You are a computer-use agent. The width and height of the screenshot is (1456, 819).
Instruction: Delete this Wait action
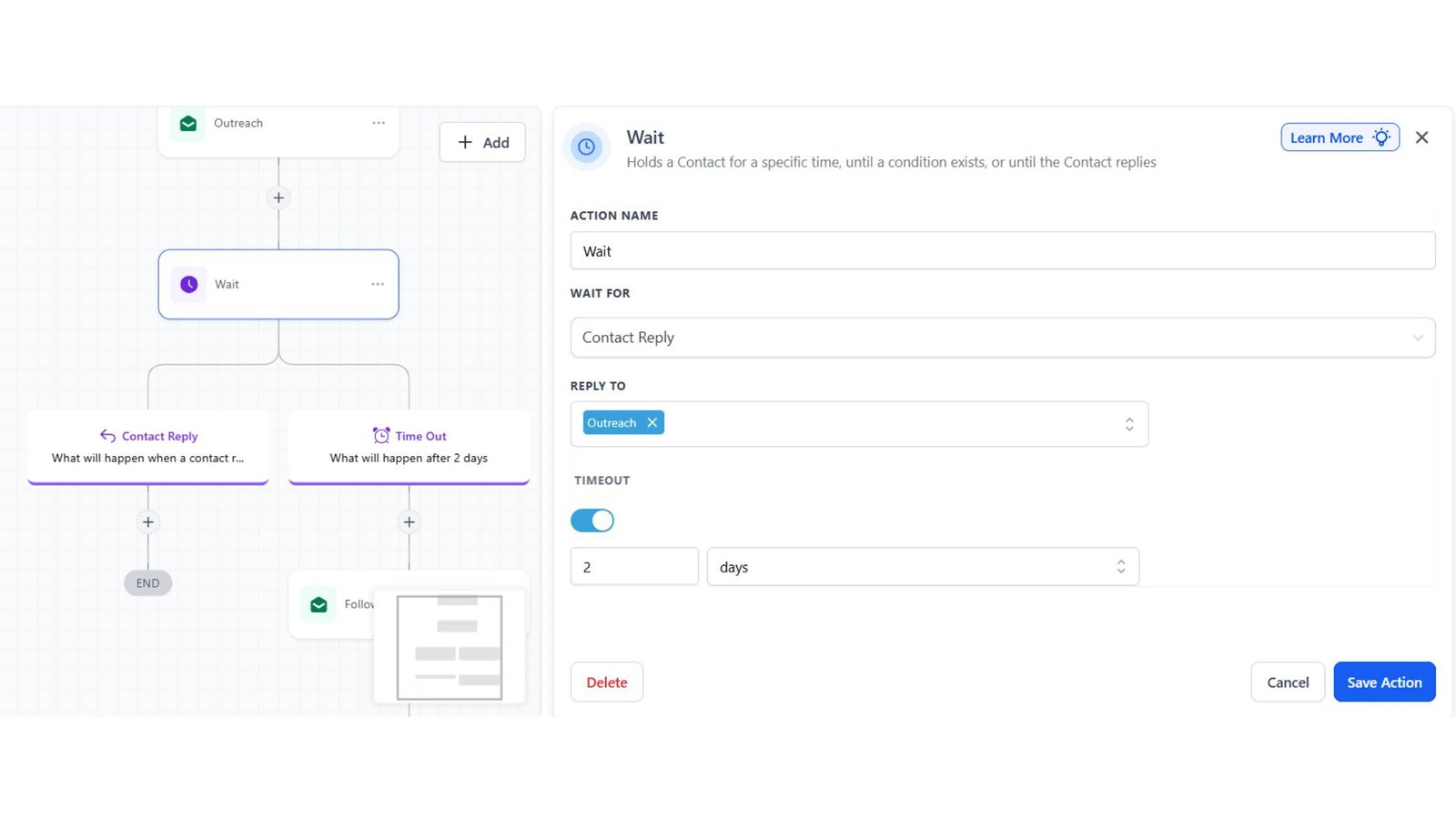tap(606, 682)
